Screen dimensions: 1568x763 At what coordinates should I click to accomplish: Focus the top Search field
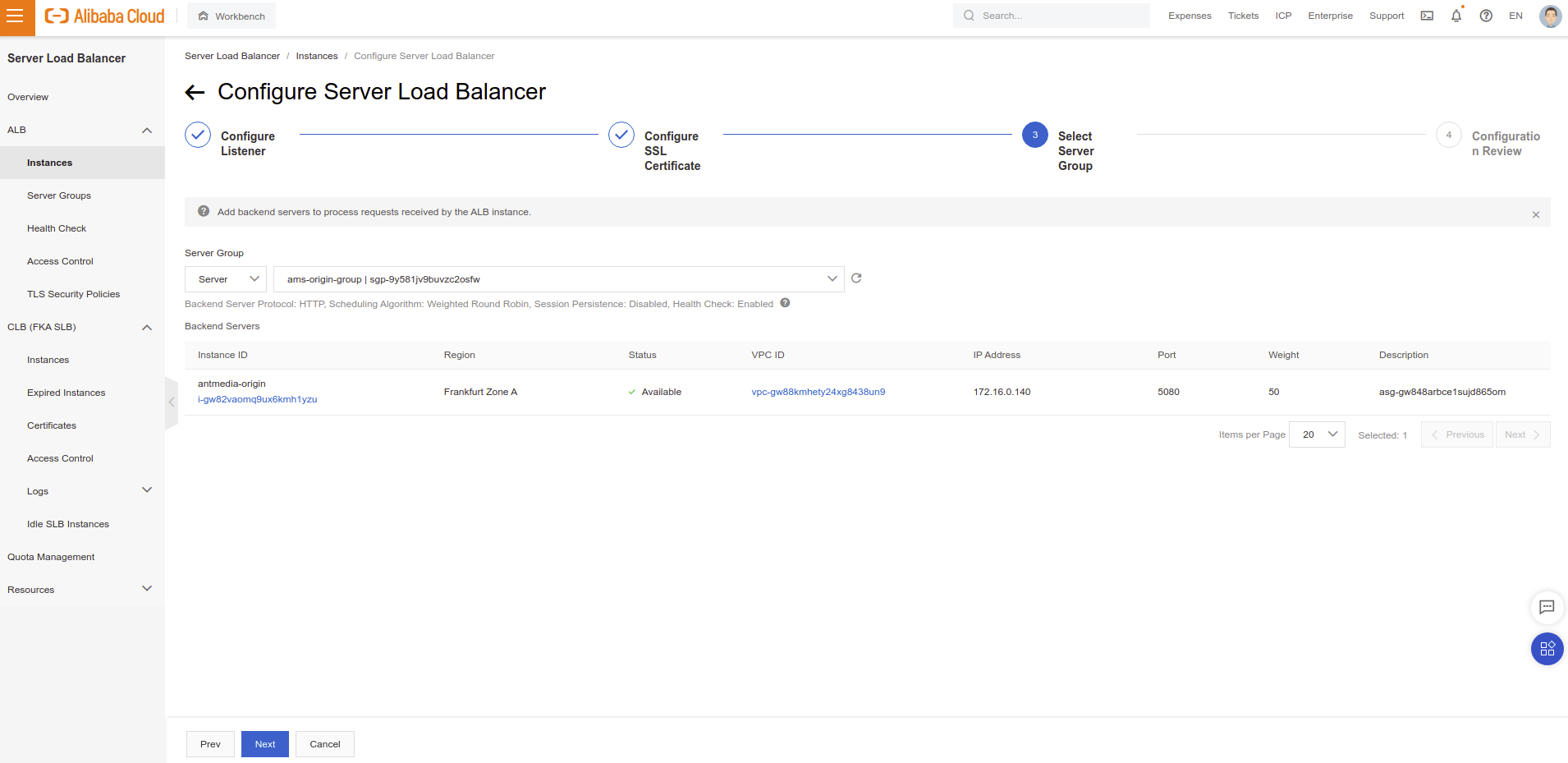click(x=1051, y=16)
